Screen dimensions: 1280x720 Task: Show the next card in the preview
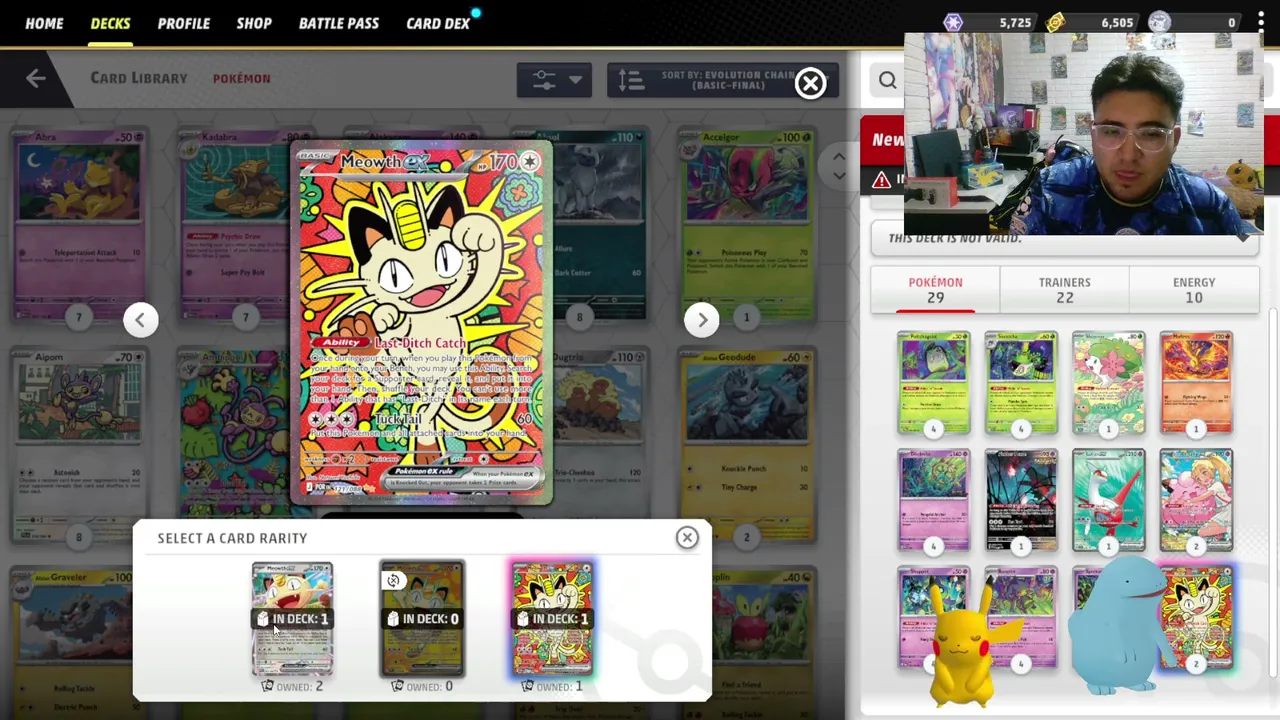[702, 319]
